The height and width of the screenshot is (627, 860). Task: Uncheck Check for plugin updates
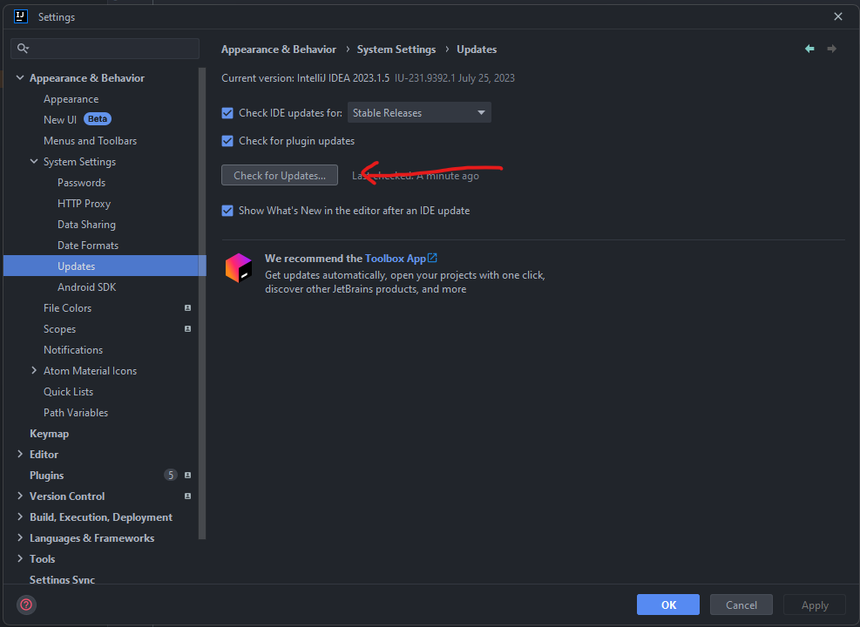tap(228, 141)
